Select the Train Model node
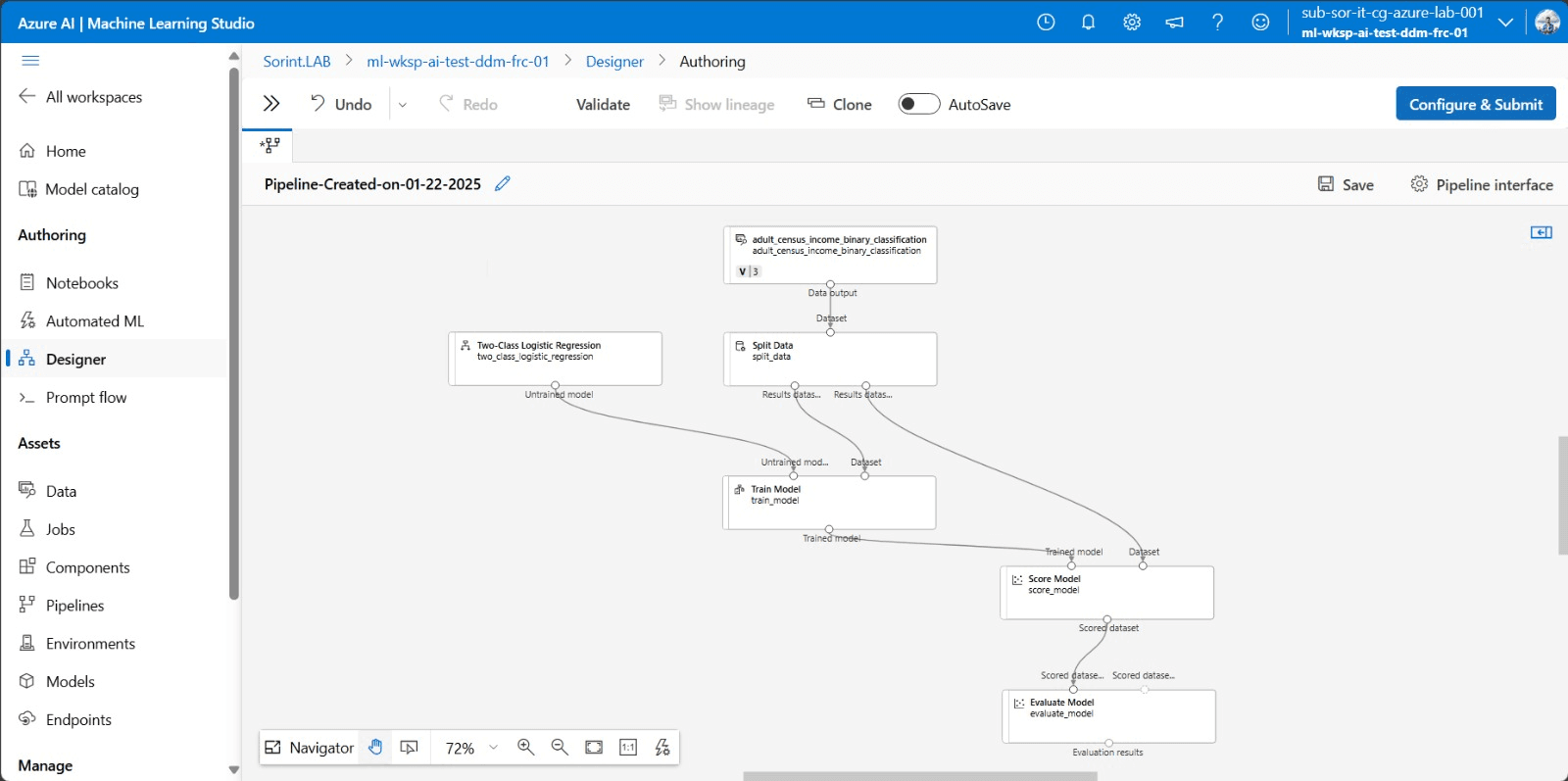Viewport: 1568px width, 781px height. point(829,503)
